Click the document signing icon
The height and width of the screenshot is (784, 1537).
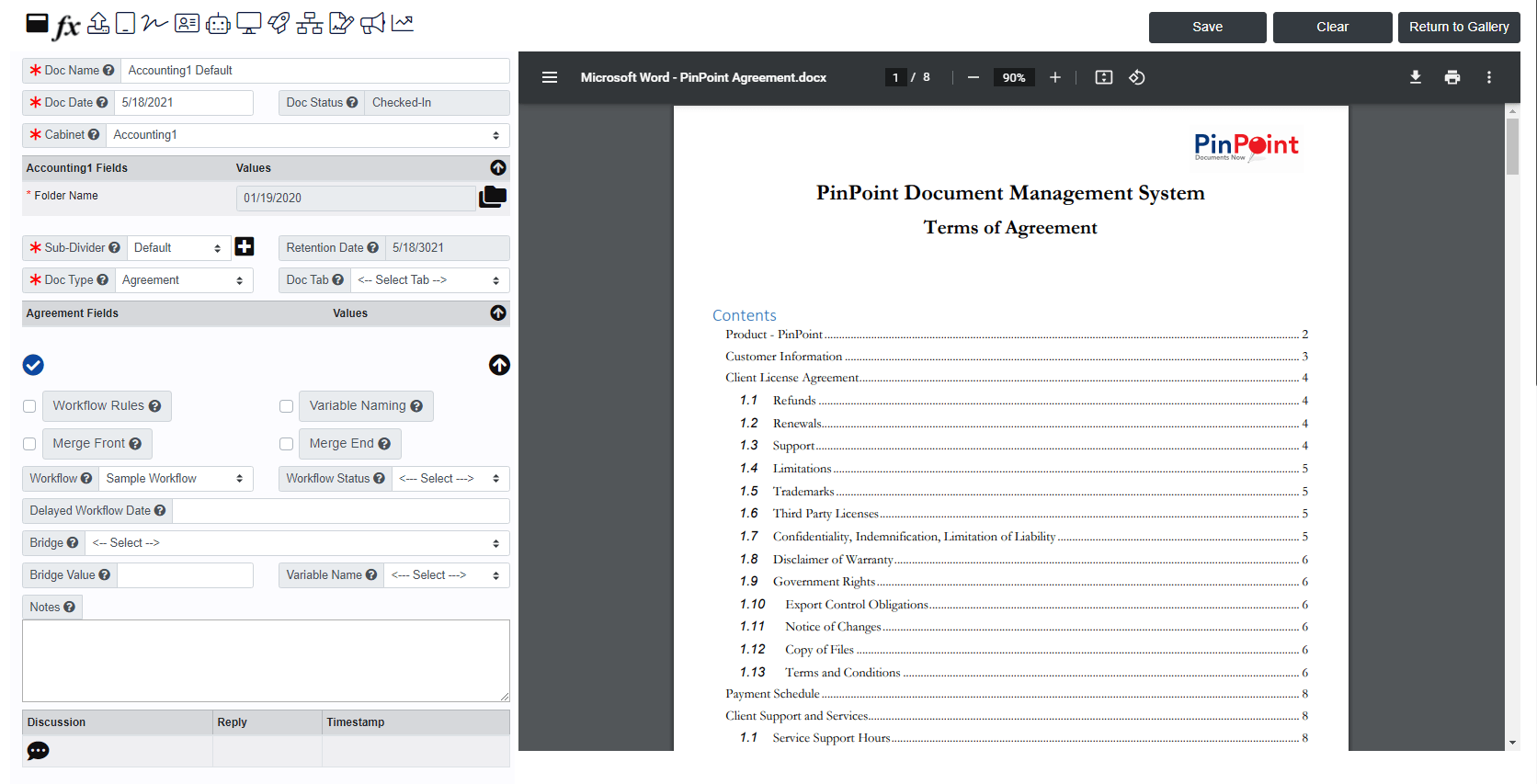coord(341,23)
